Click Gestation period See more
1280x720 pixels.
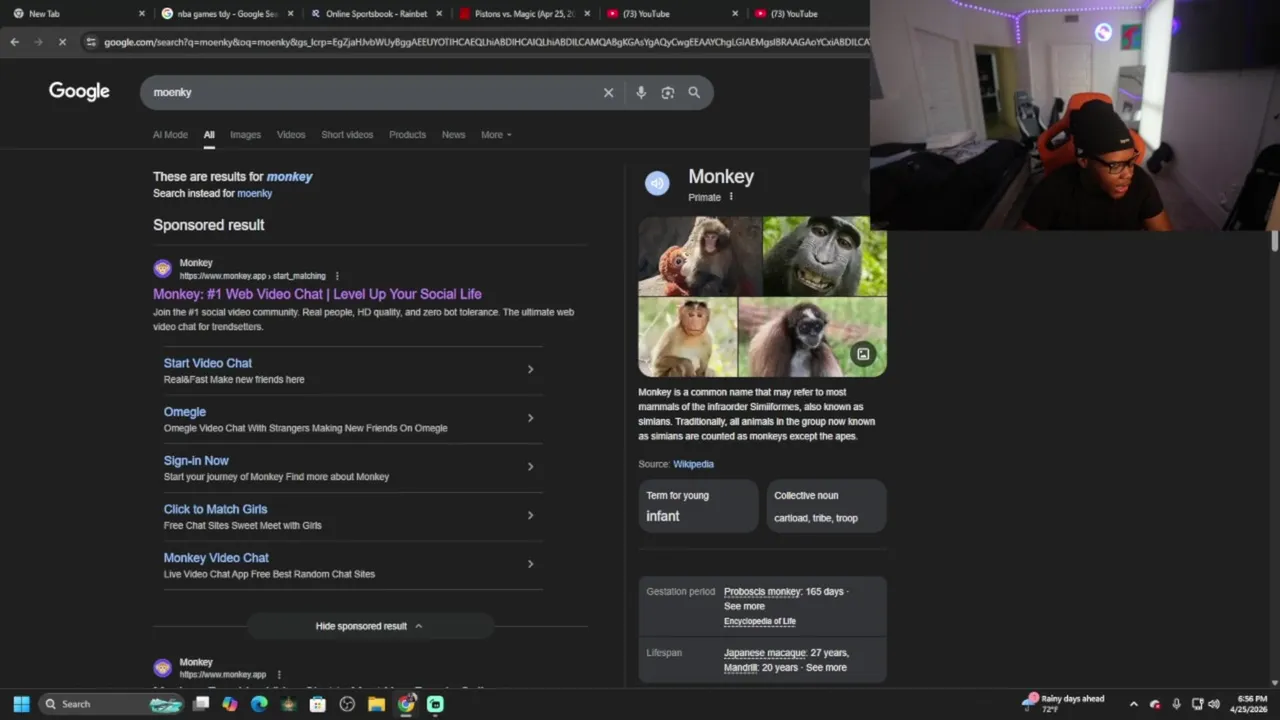tap(744, 606)
